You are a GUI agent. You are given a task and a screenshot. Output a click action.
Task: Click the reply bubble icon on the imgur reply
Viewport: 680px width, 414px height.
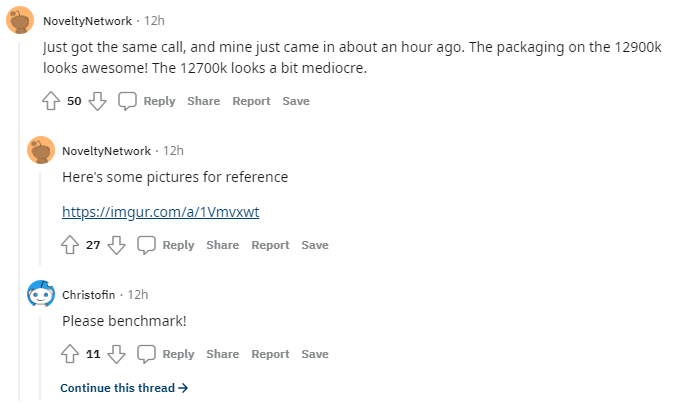click(x=146, y=245)
